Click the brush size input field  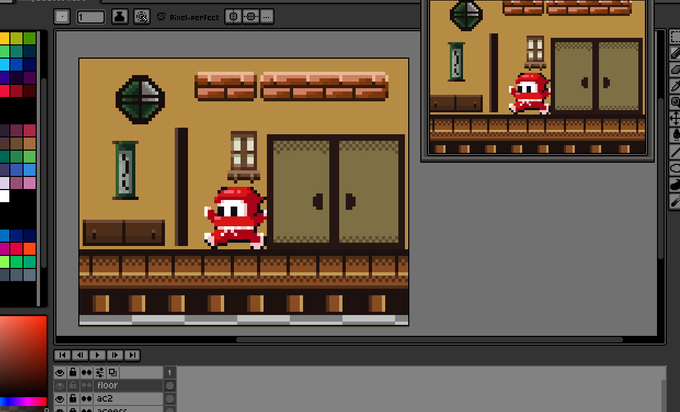pyautogui.click(x=91, y=17)
